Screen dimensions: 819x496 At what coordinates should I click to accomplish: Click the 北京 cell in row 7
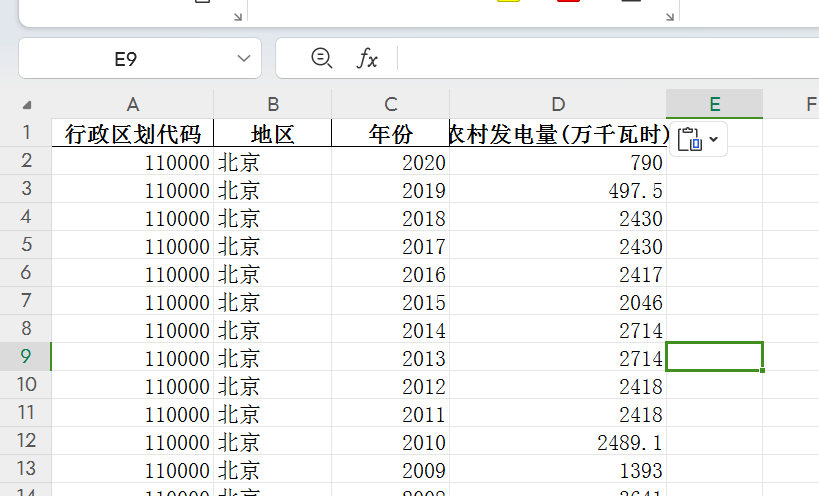point(273,301)
